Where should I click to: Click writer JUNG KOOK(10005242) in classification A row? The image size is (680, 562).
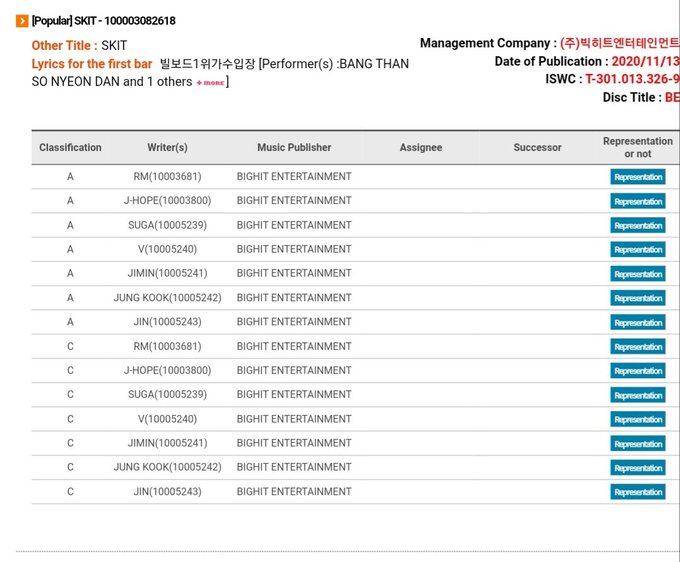167,297
